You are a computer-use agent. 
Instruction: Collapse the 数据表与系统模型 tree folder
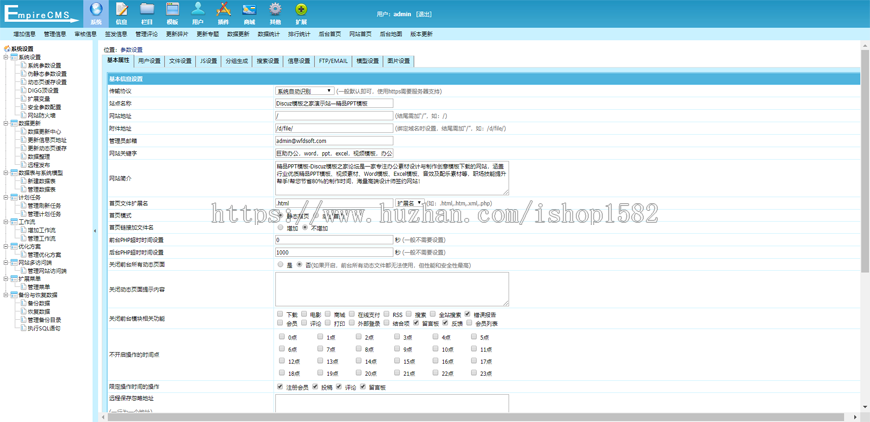tap(6, 172)
